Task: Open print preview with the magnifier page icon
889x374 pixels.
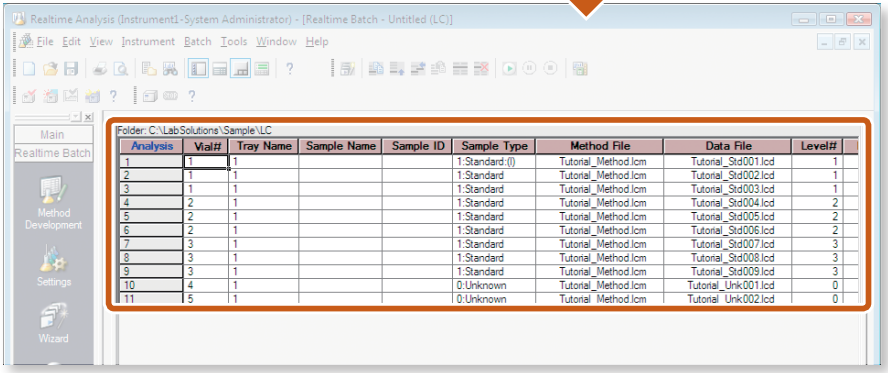Action: pyautogui.click(x=120, y=69)
